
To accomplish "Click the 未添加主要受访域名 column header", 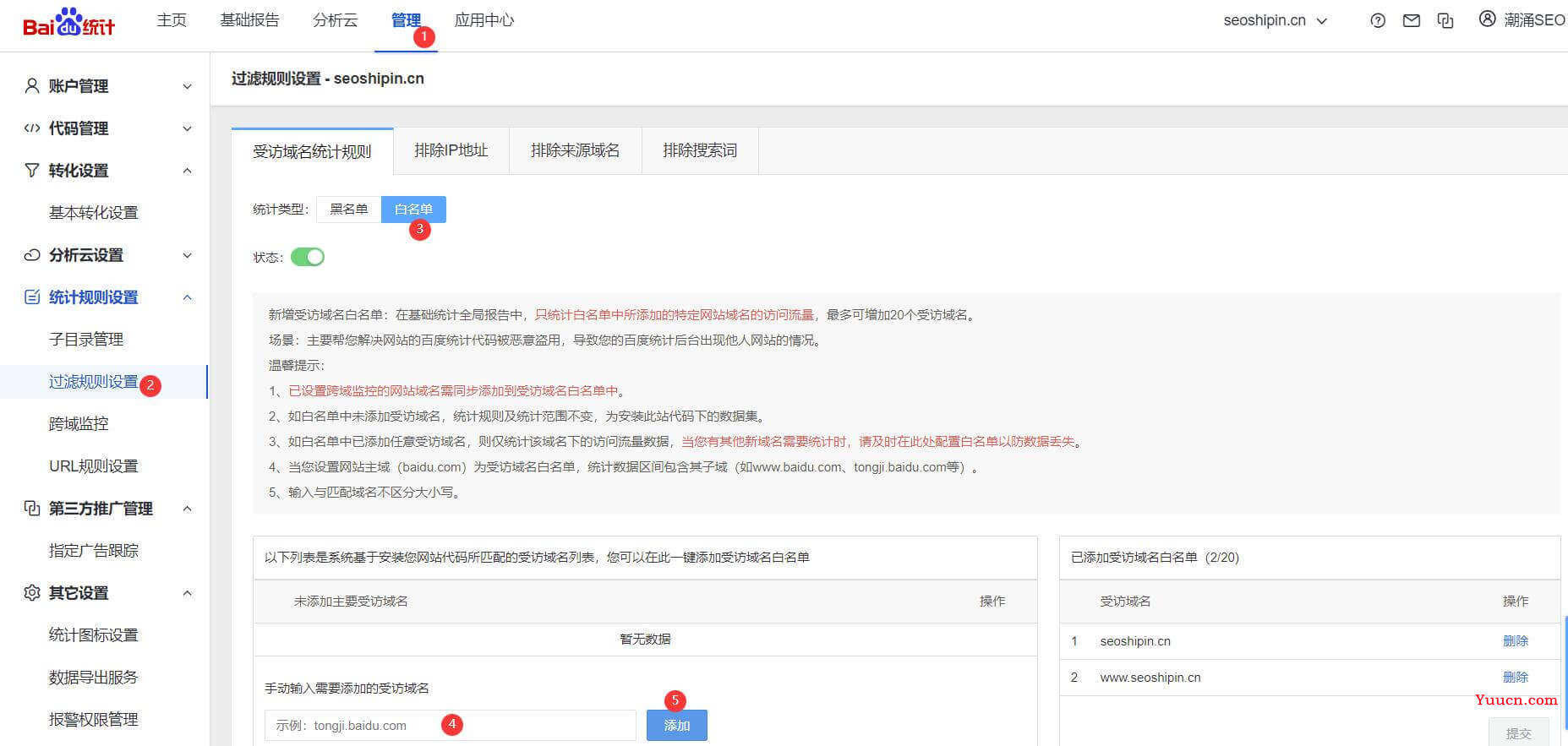I will pyautogui.click(x=351, y=602).
